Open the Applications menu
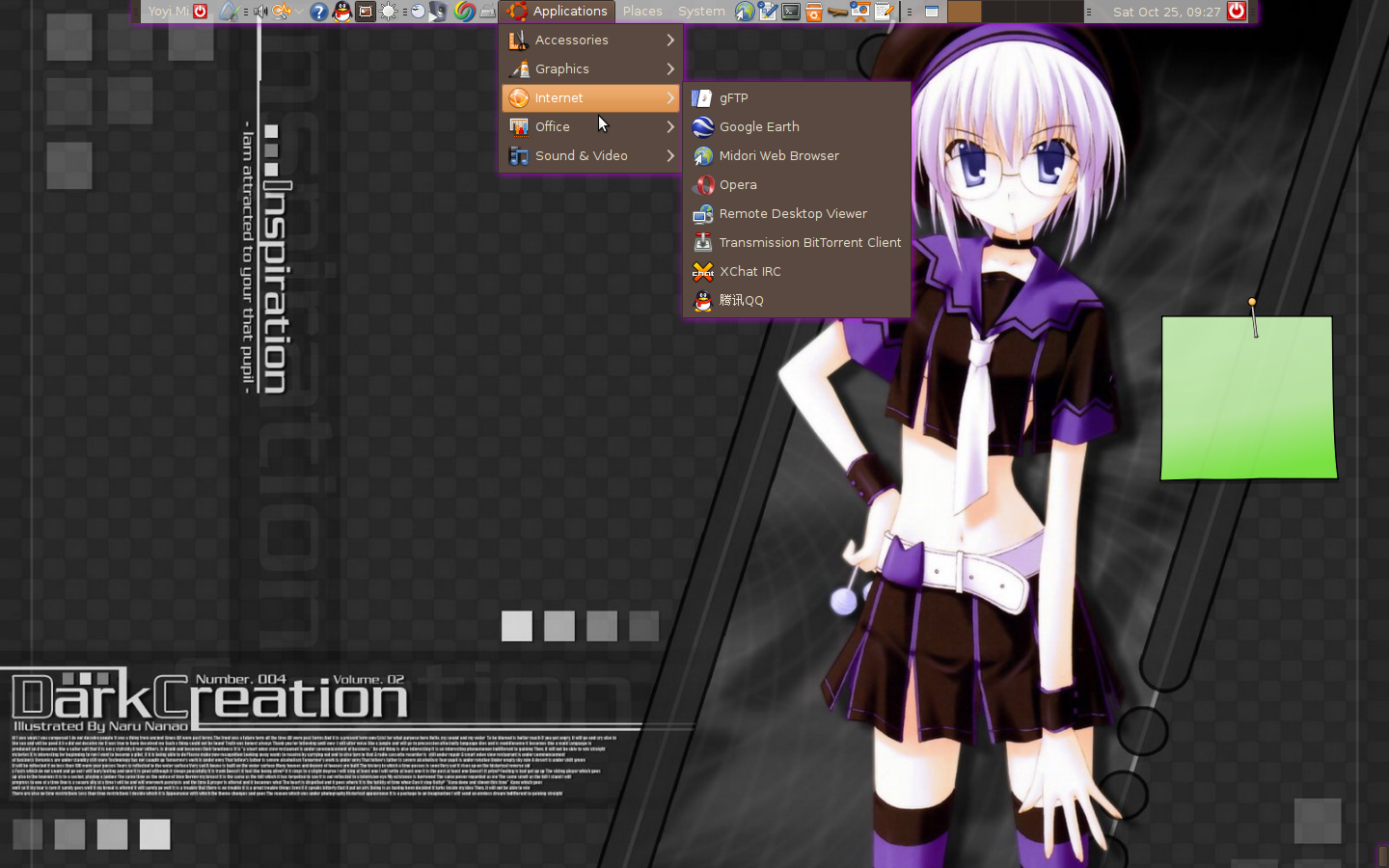Viewport: 1389px width, 868px height. 558,12
